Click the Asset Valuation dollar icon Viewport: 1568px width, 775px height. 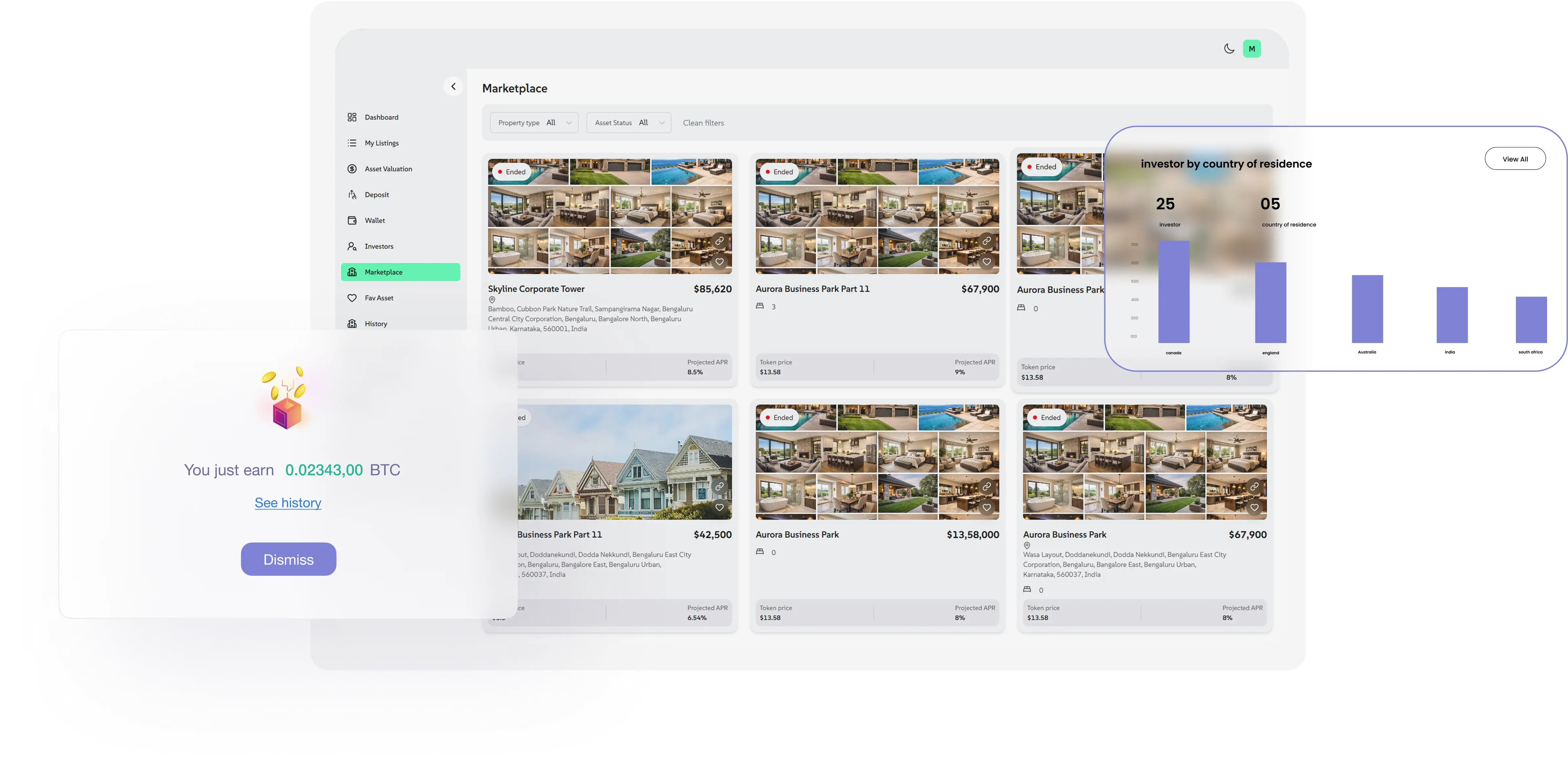352,169
